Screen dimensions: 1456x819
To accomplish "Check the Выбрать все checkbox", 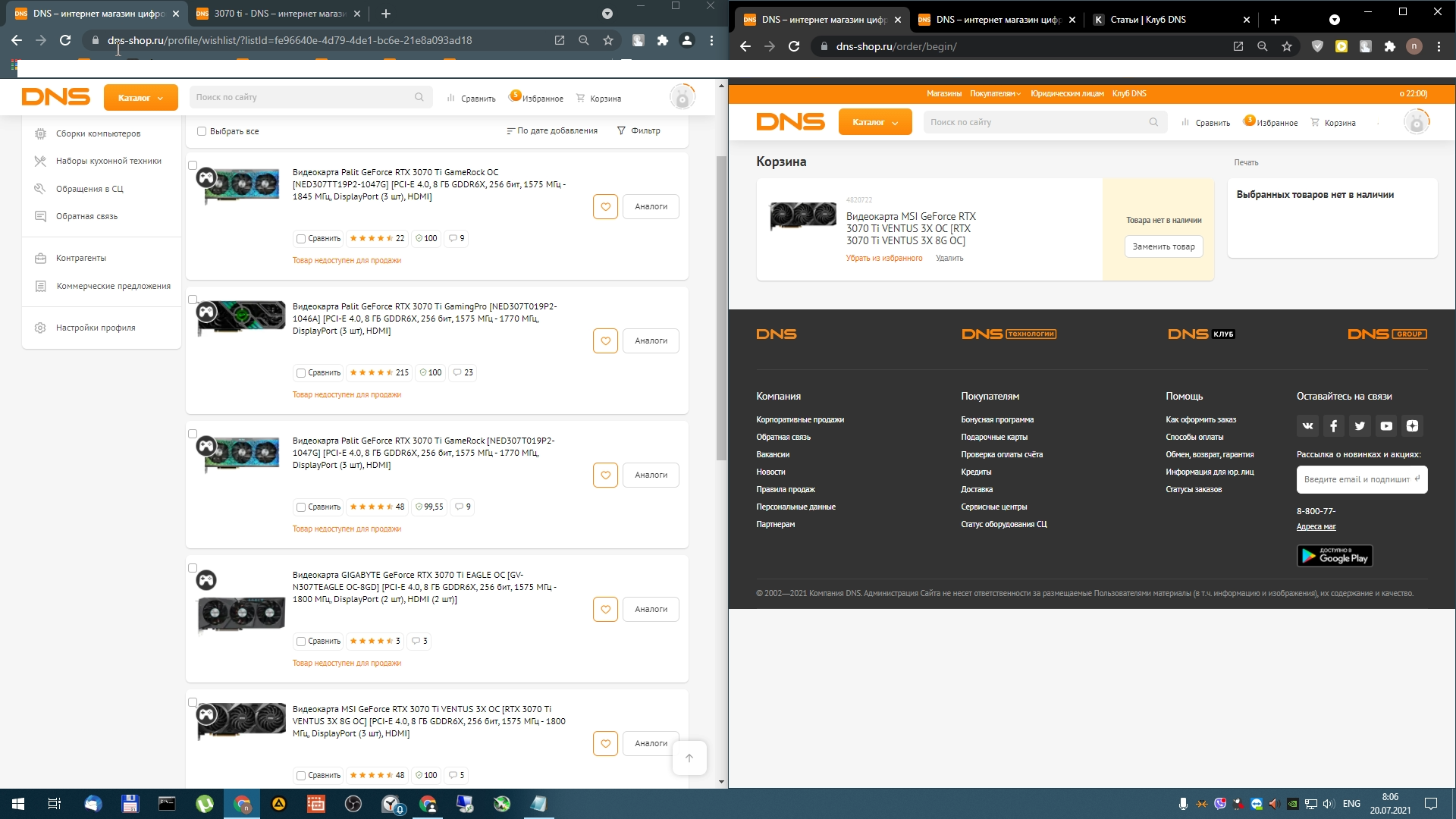I will (202, 131).
